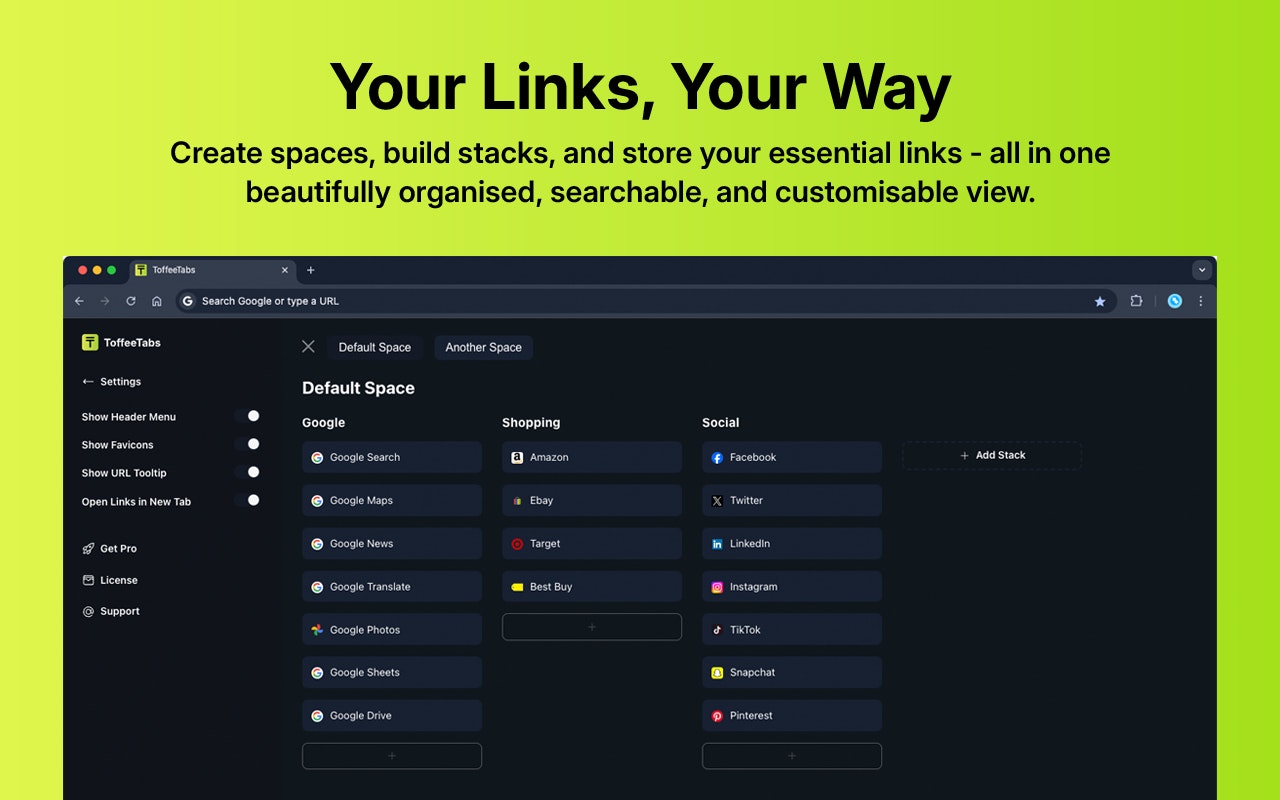Toggle Show URL Tooltip switch

pos(247,472)
